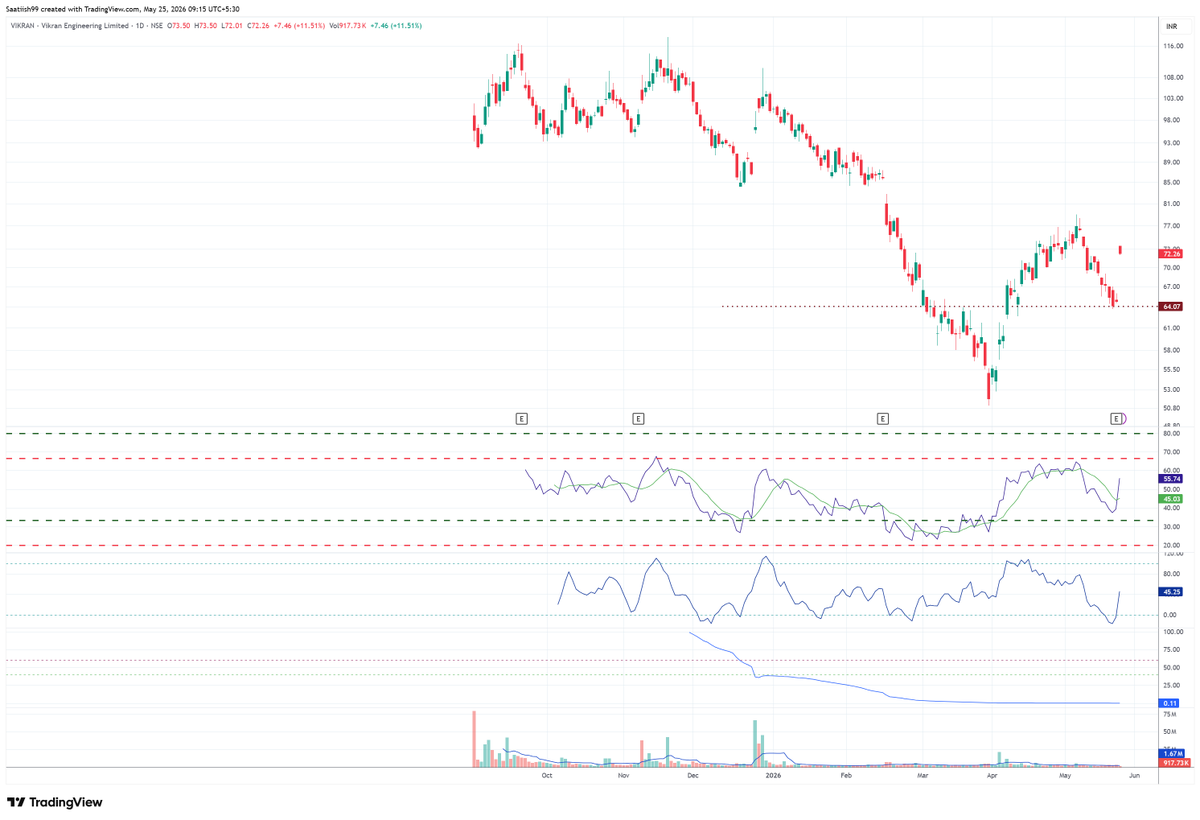
Task: Click the TradingView logo at bottom left
Action: click(55, 802)
